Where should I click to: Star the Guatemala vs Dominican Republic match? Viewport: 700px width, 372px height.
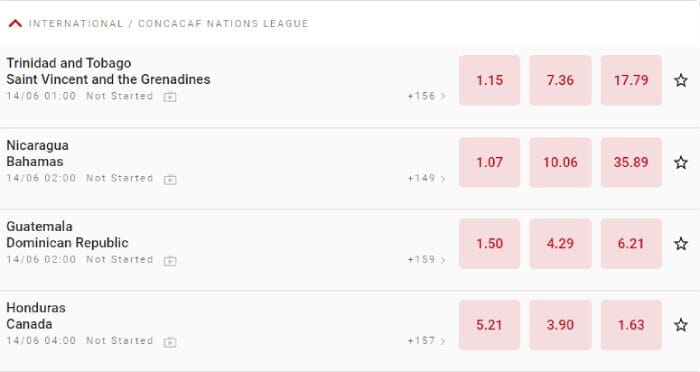point(681,244)
